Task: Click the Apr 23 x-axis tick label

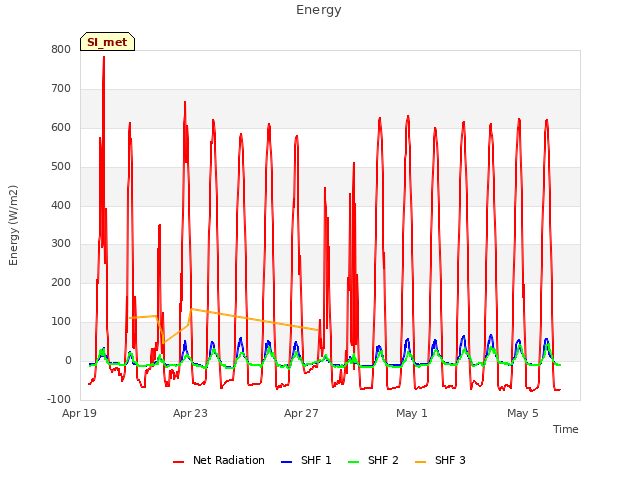Action: point(190,413)
